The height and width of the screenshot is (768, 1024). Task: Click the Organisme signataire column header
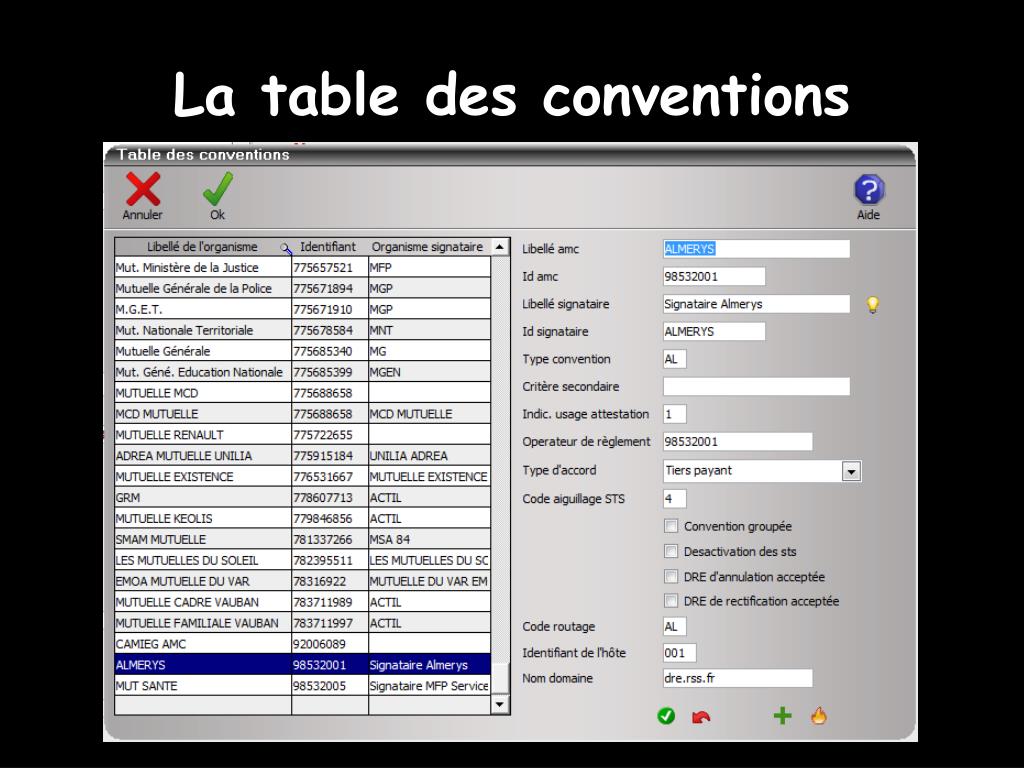pyautogui.click(x=428, y=247)
